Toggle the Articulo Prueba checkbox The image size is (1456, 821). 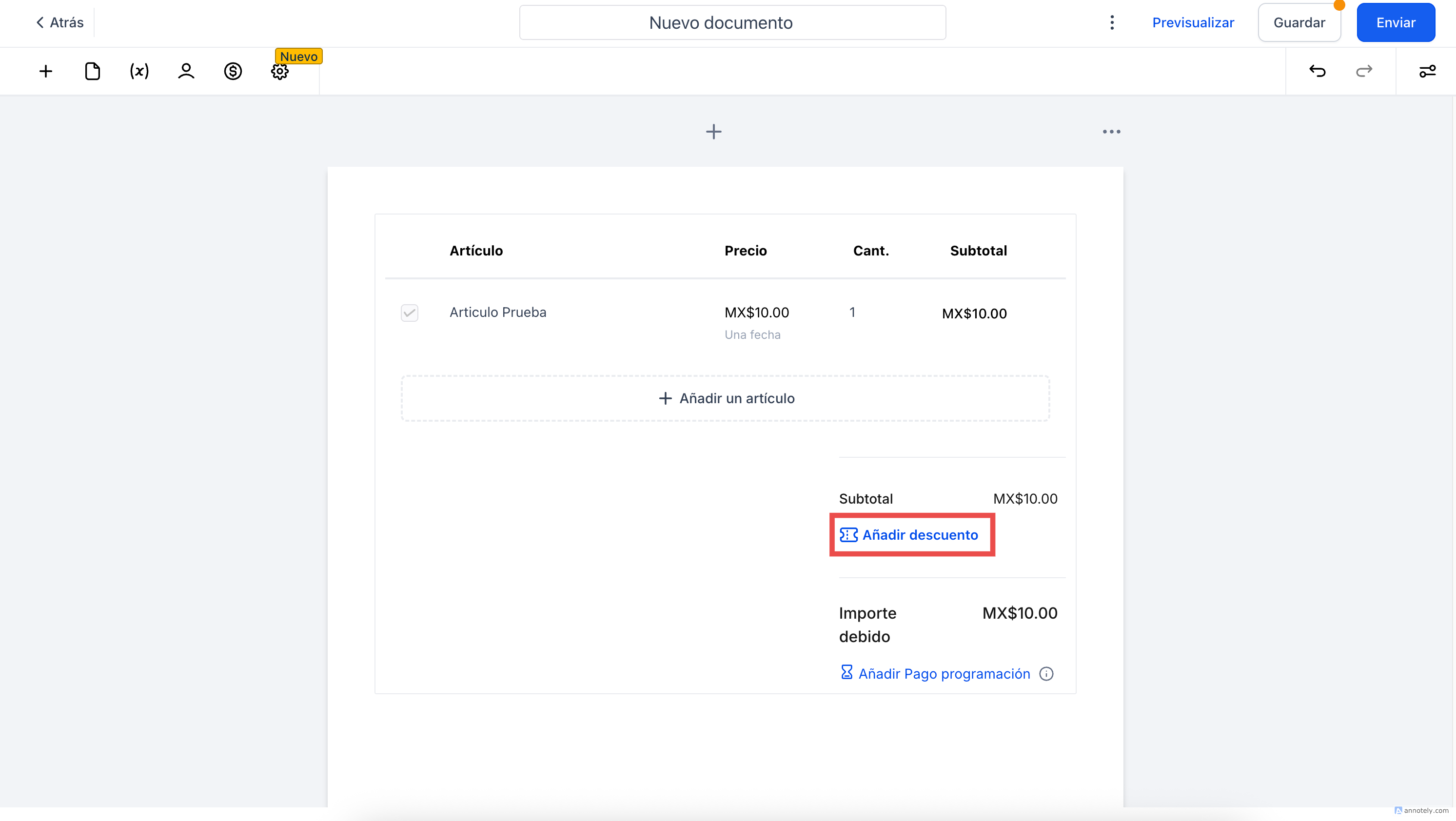[x=409, y=313]
